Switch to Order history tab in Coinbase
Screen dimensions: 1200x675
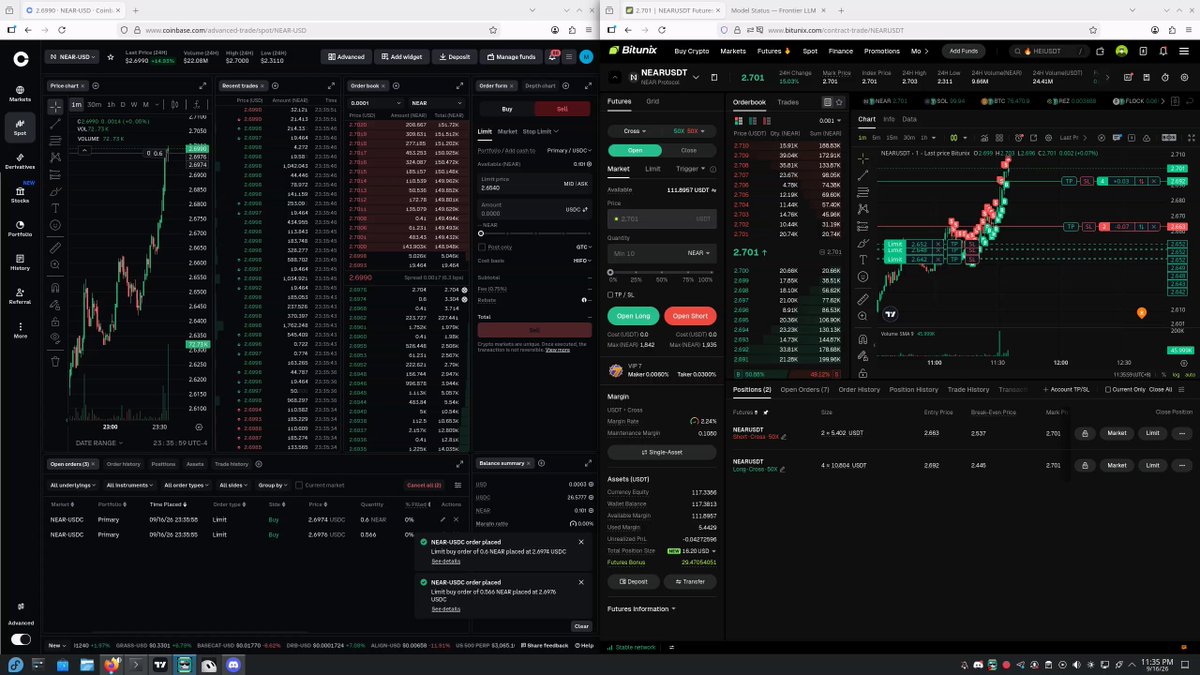[x=124, y=464]
